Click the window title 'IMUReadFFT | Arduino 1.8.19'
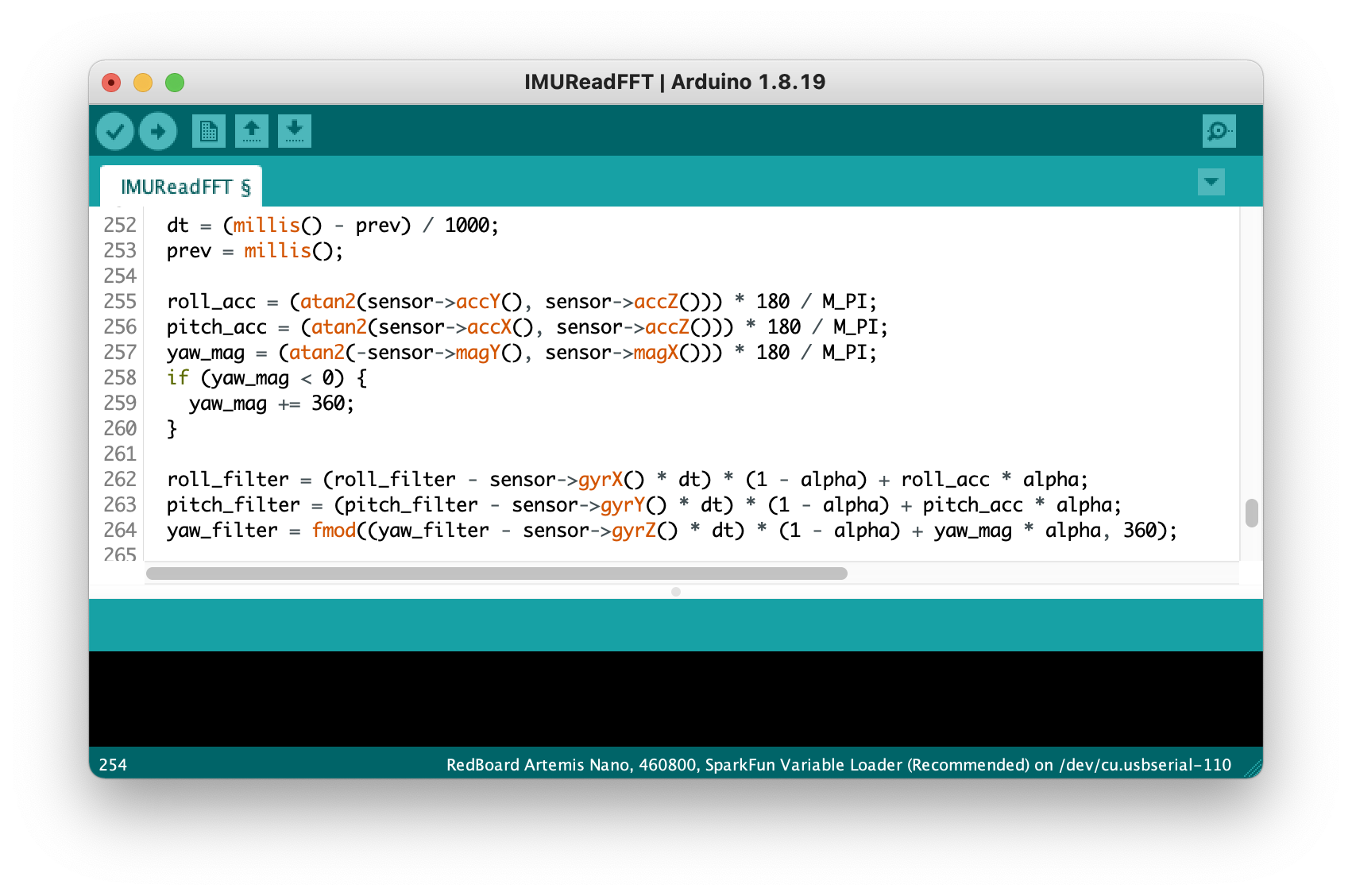Image resolution: width=1352 pixels, height=896 pixels. coord(675,82)
